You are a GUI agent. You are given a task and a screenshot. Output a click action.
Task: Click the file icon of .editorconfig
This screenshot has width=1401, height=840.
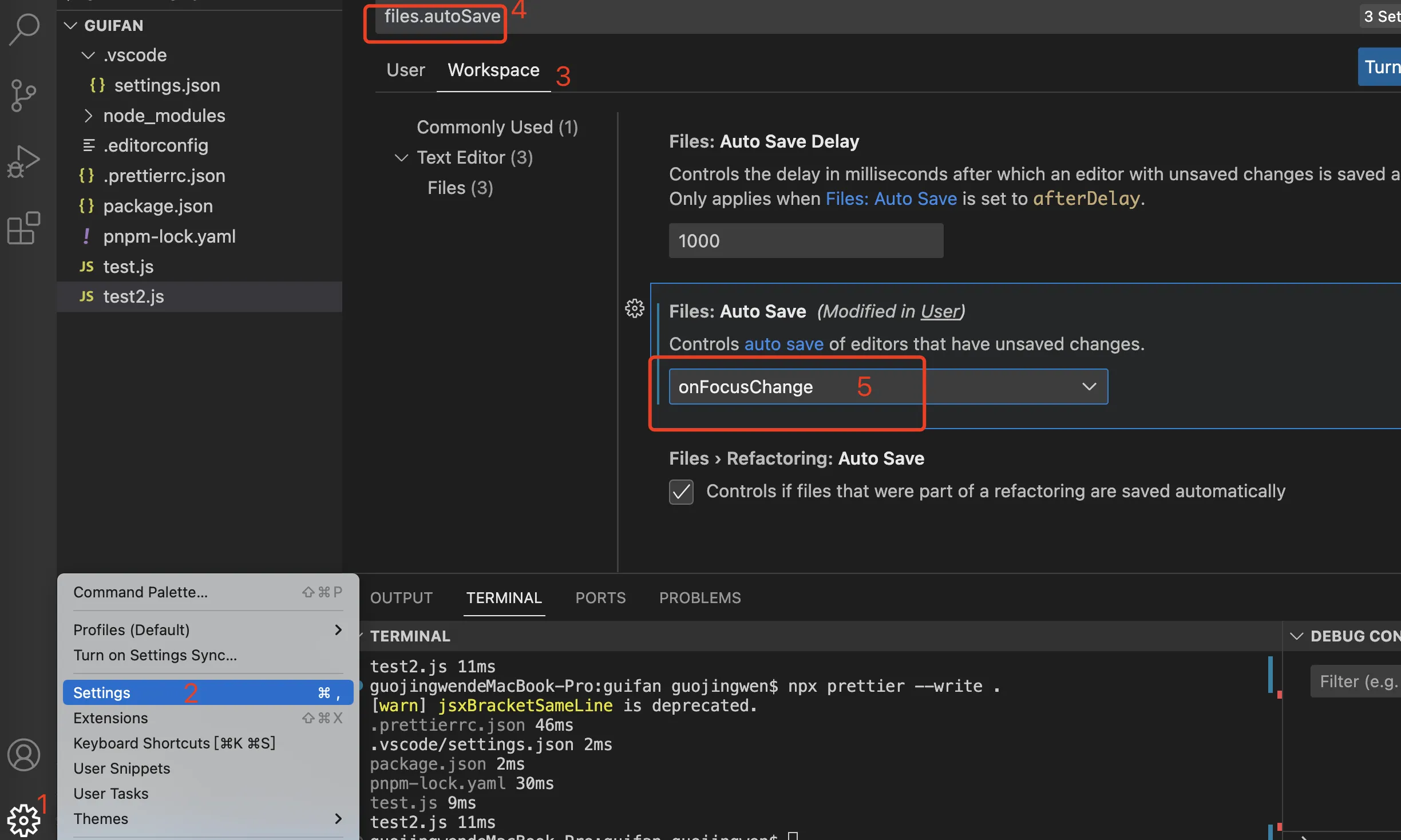89,145
